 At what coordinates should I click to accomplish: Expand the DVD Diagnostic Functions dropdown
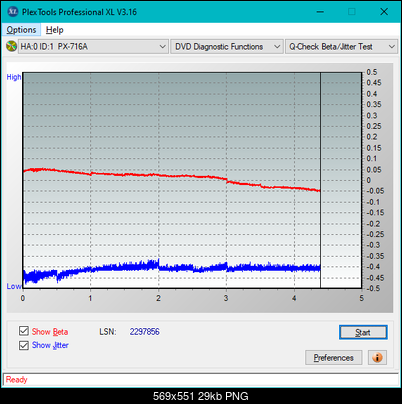pos(227,47)
